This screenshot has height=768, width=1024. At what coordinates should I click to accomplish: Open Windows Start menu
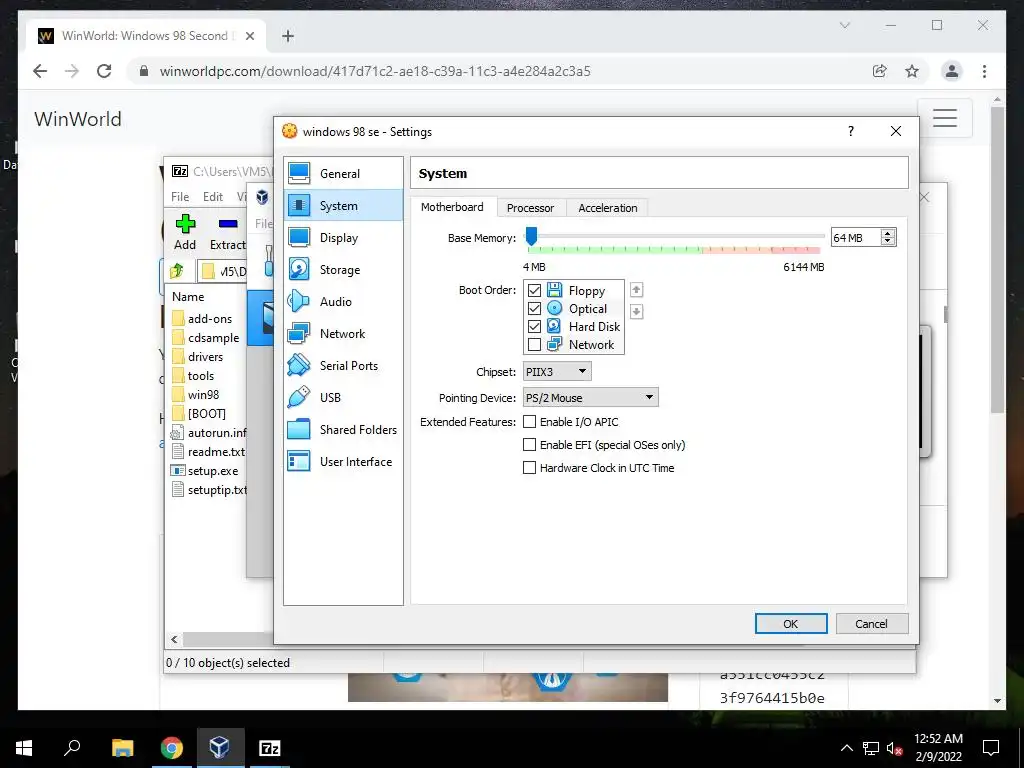coord(24,748)
